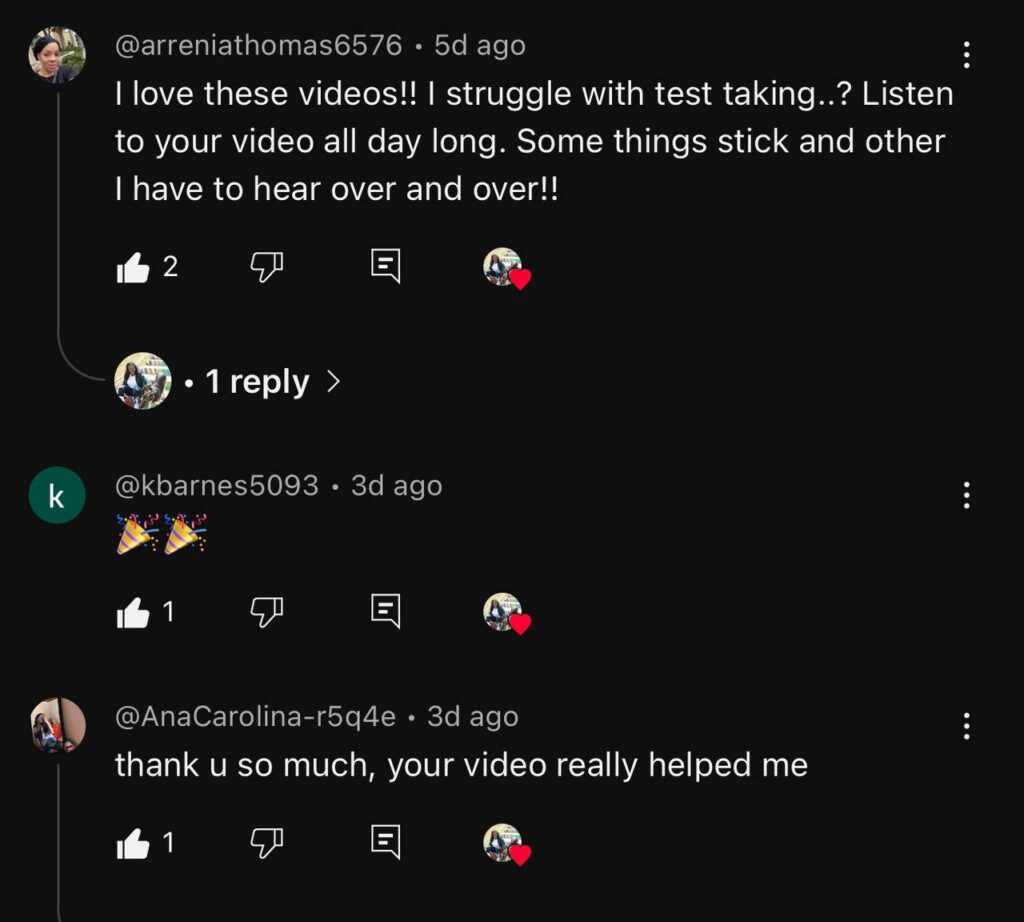Open the @arreniathomas6576 username link

click(x=259, y=46)
